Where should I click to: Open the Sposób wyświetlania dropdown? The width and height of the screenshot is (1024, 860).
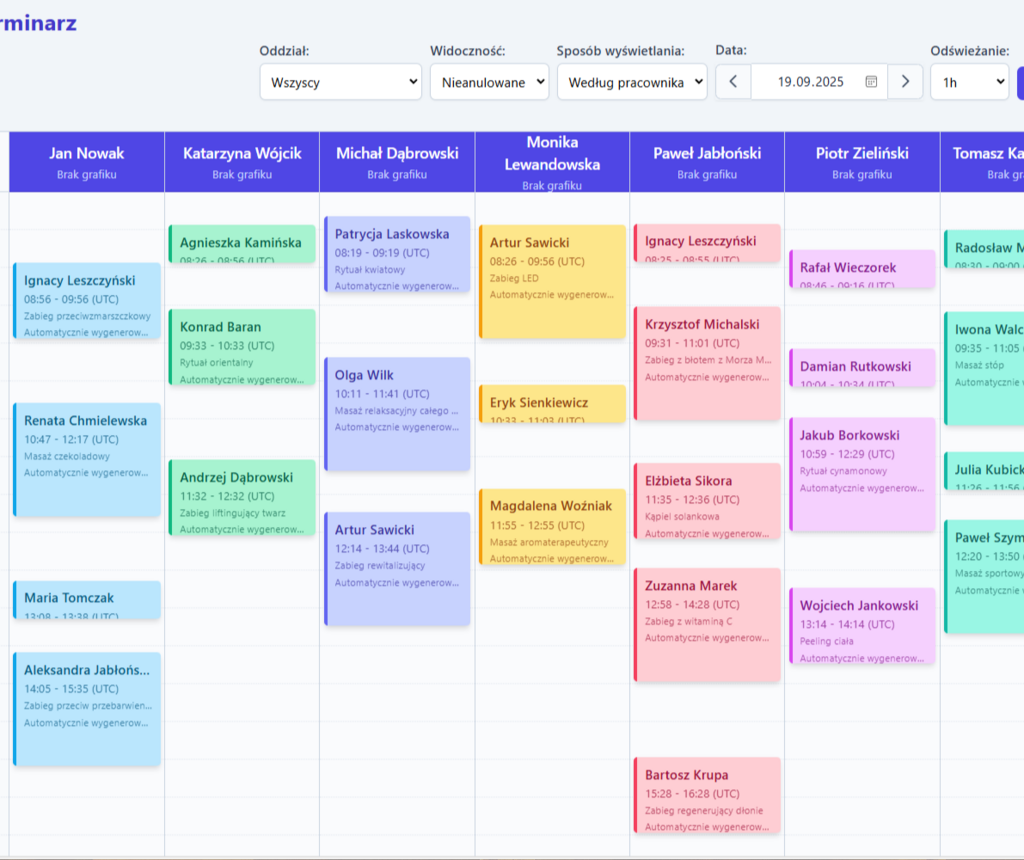[x=632, y=82]
